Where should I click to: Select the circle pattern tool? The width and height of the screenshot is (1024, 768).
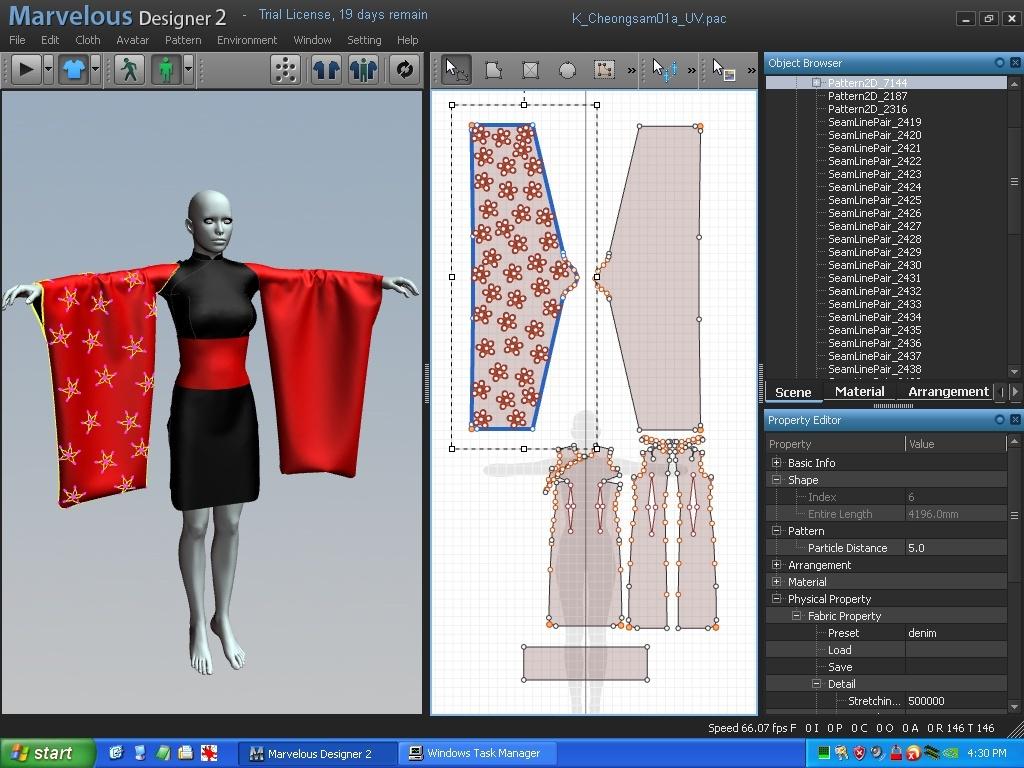(567, 69)
